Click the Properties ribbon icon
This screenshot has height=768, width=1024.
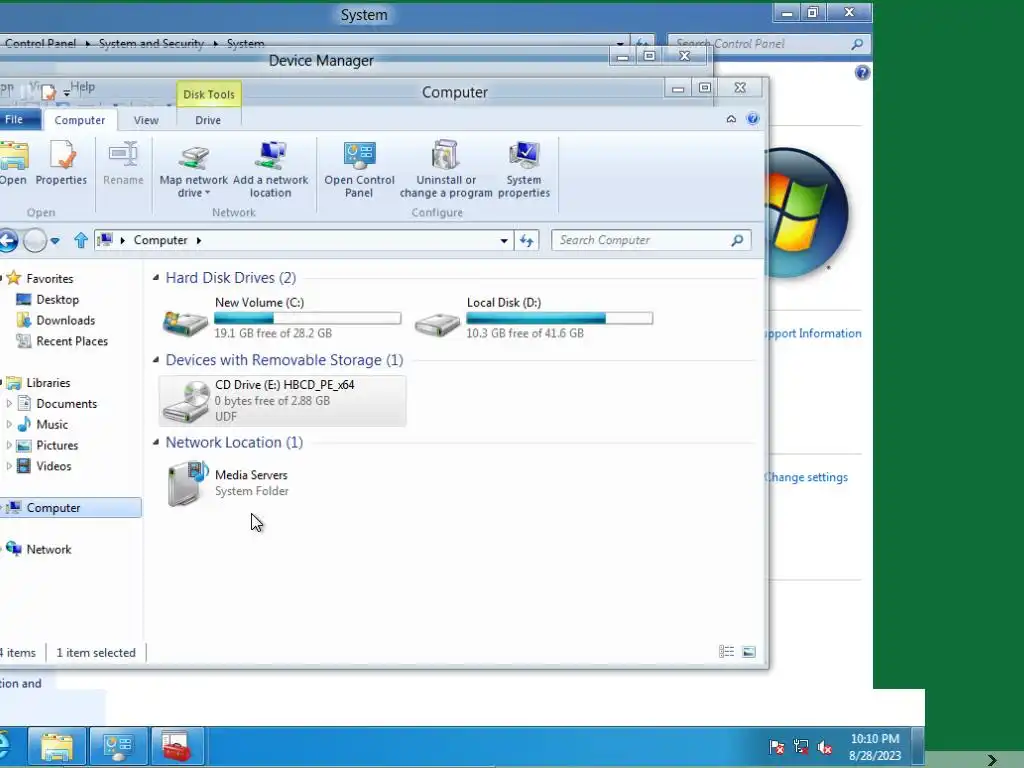61,163
